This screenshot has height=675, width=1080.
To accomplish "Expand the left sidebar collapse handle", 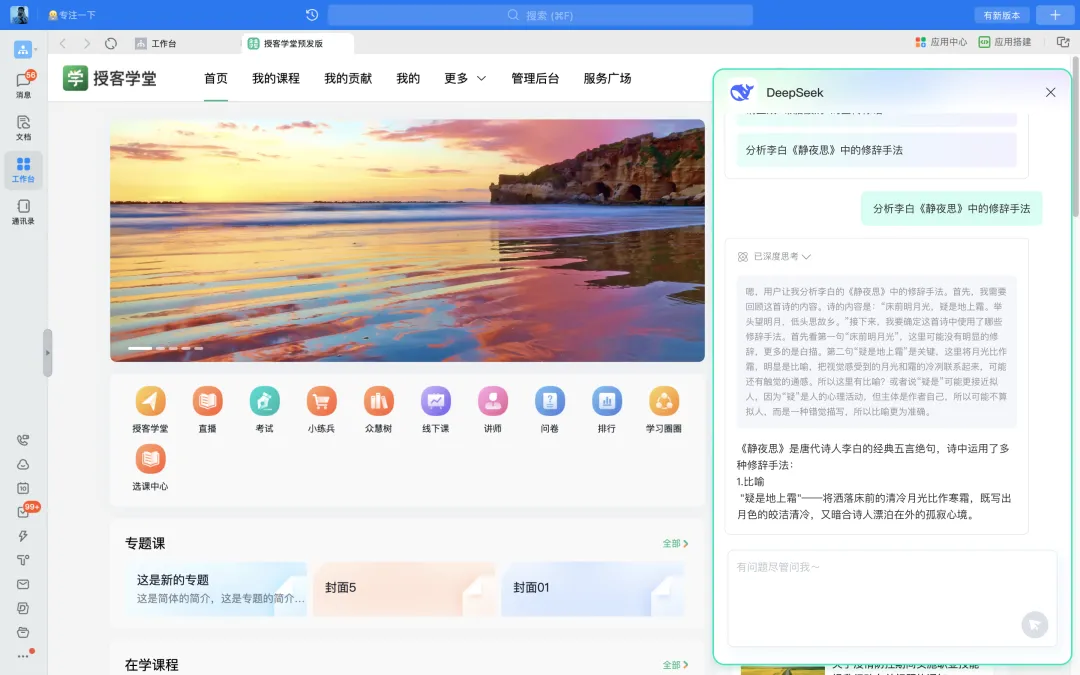I will click(47, 353).
